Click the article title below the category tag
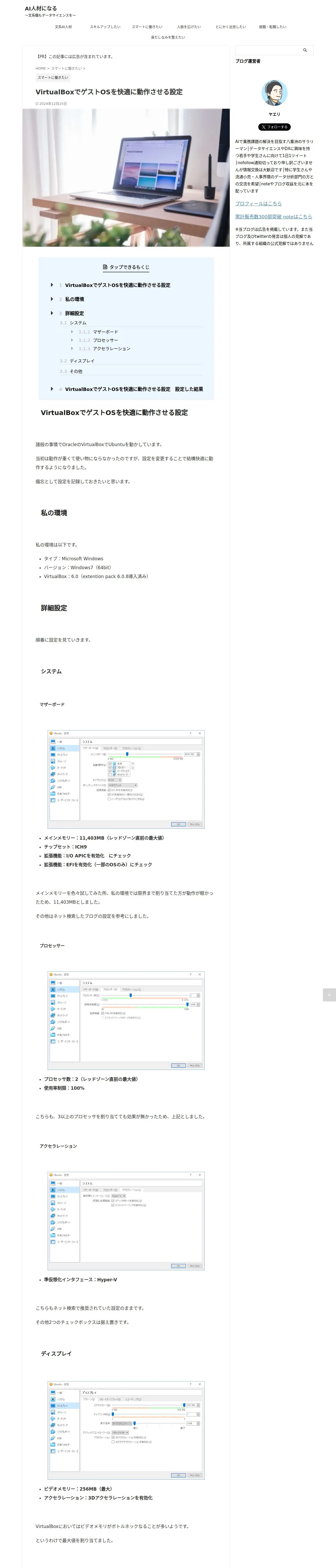 click(x=109, y=92)
